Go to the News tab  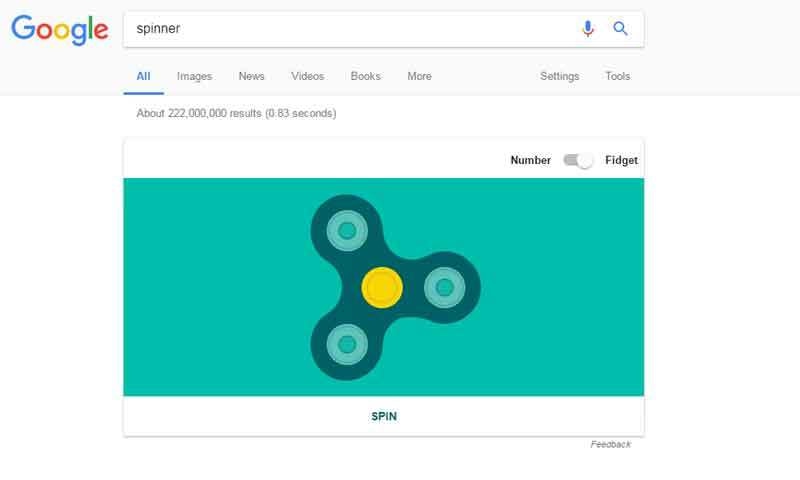251,76
